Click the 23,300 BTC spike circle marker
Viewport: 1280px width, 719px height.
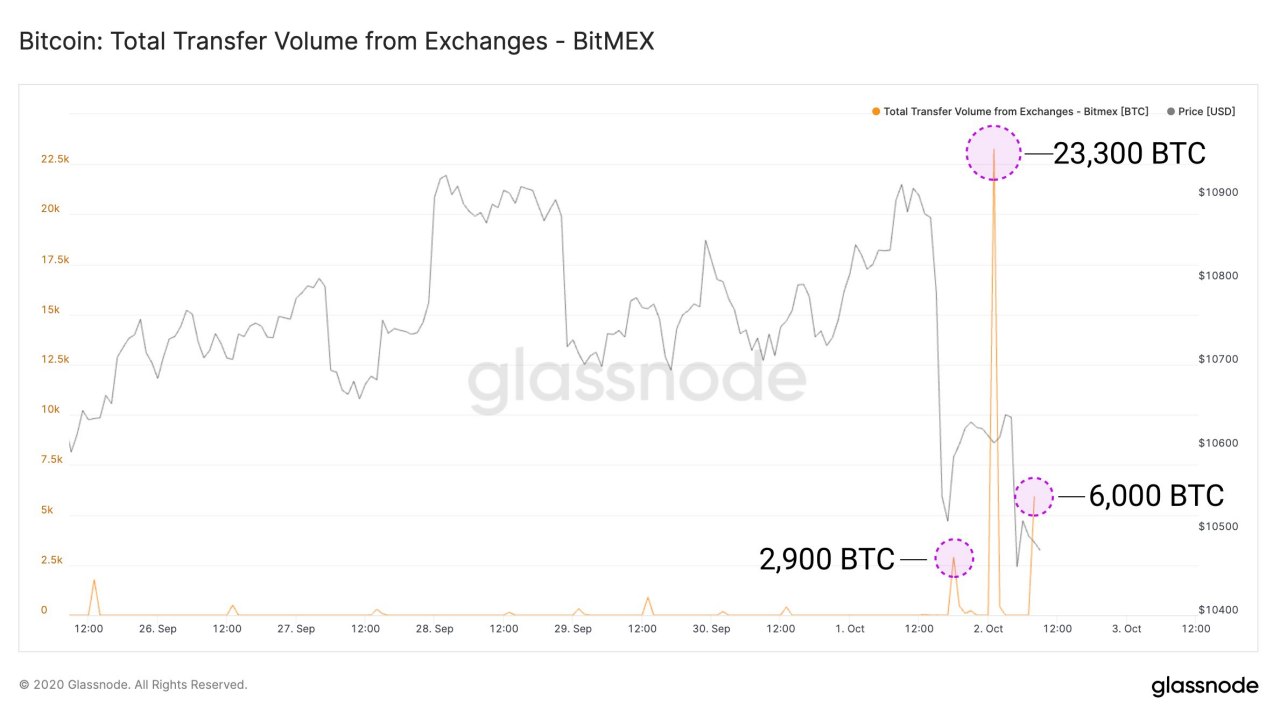pyautogui.click(x=993, y=153)
